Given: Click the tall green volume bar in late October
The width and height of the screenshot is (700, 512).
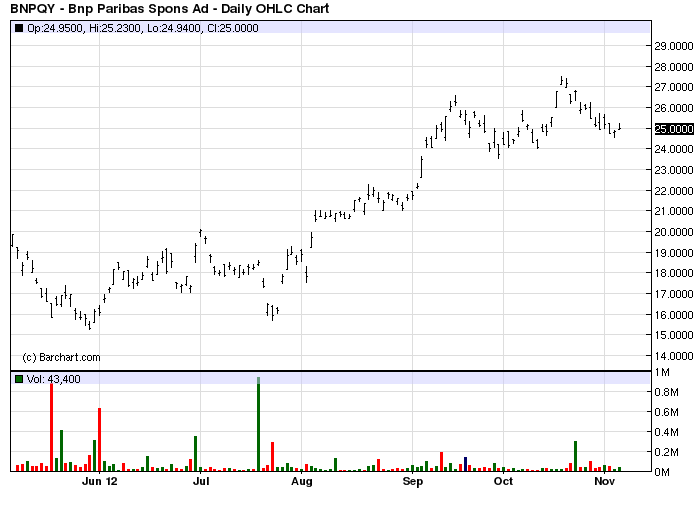Looking at the screenshot, I should coord(575,456).
